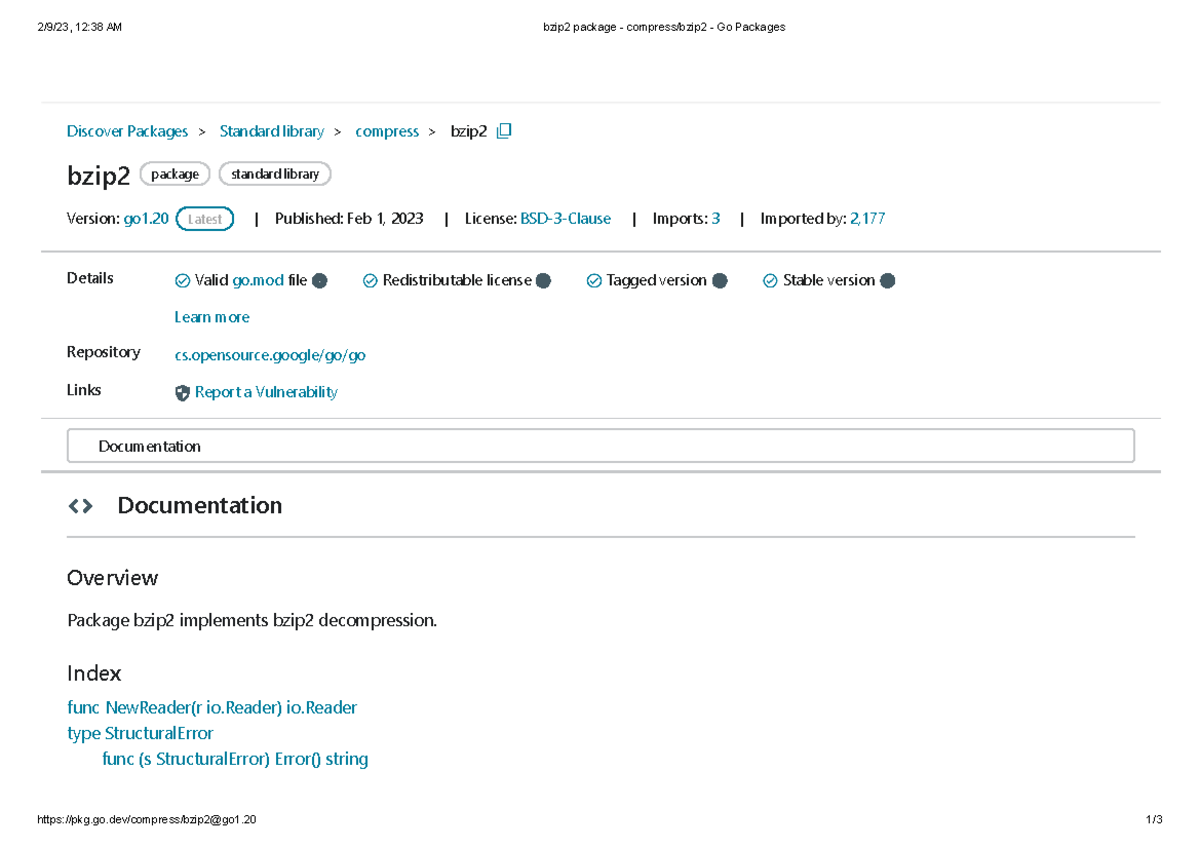The width and height of the screenshot is (1200, 848).
Task: Select the Standard library breadcrumb entry
Action: click(x=271, y=131)
